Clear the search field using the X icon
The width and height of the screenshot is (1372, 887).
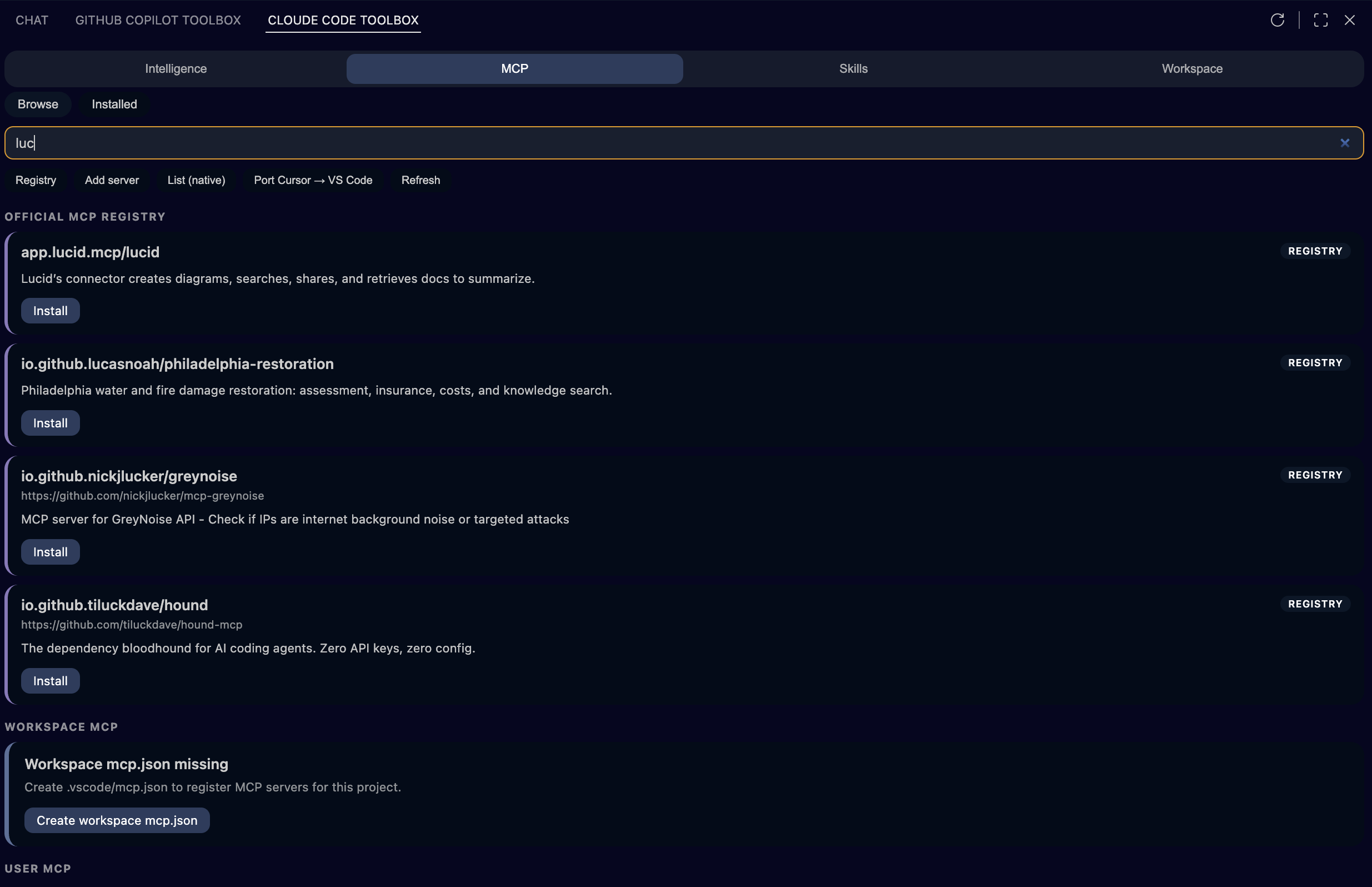tap(1345, 143)
